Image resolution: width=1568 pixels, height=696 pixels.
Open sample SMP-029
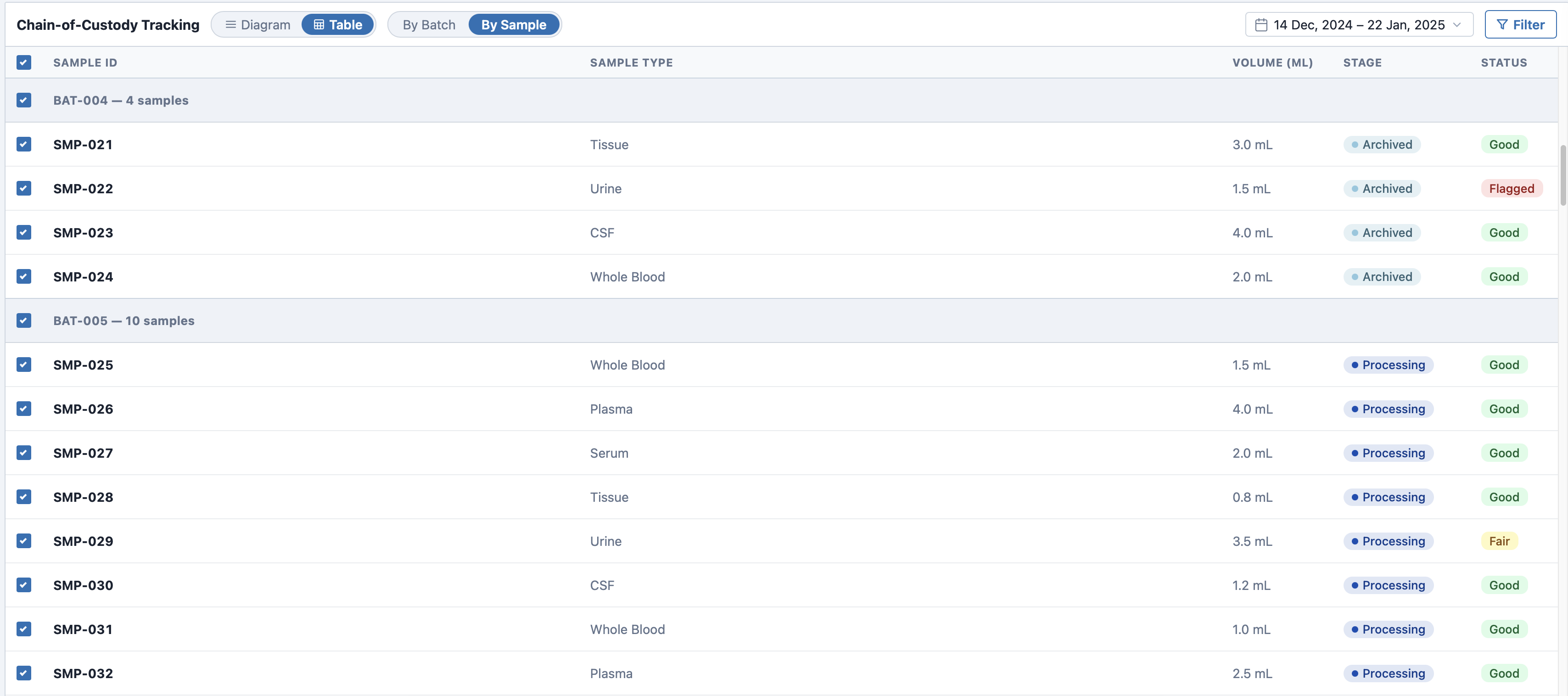point(83,541)
